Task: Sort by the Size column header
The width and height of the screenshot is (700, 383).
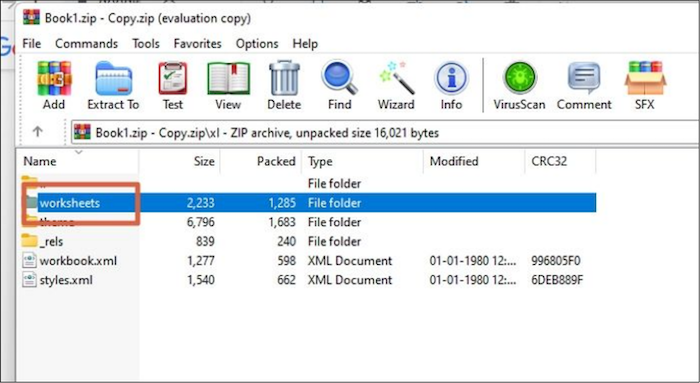Action: [x=179, y=161]
